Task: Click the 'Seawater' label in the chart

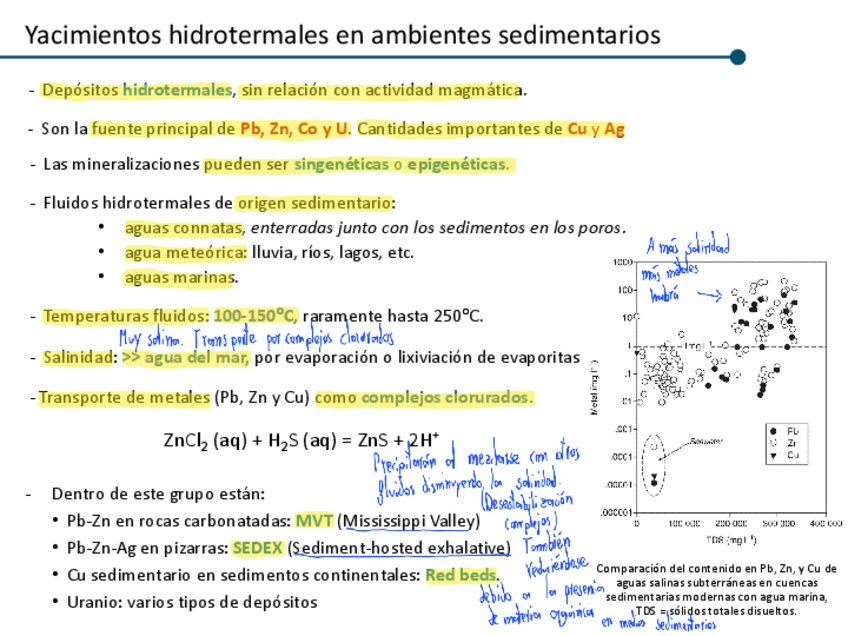Action: [x=706, y=441]
